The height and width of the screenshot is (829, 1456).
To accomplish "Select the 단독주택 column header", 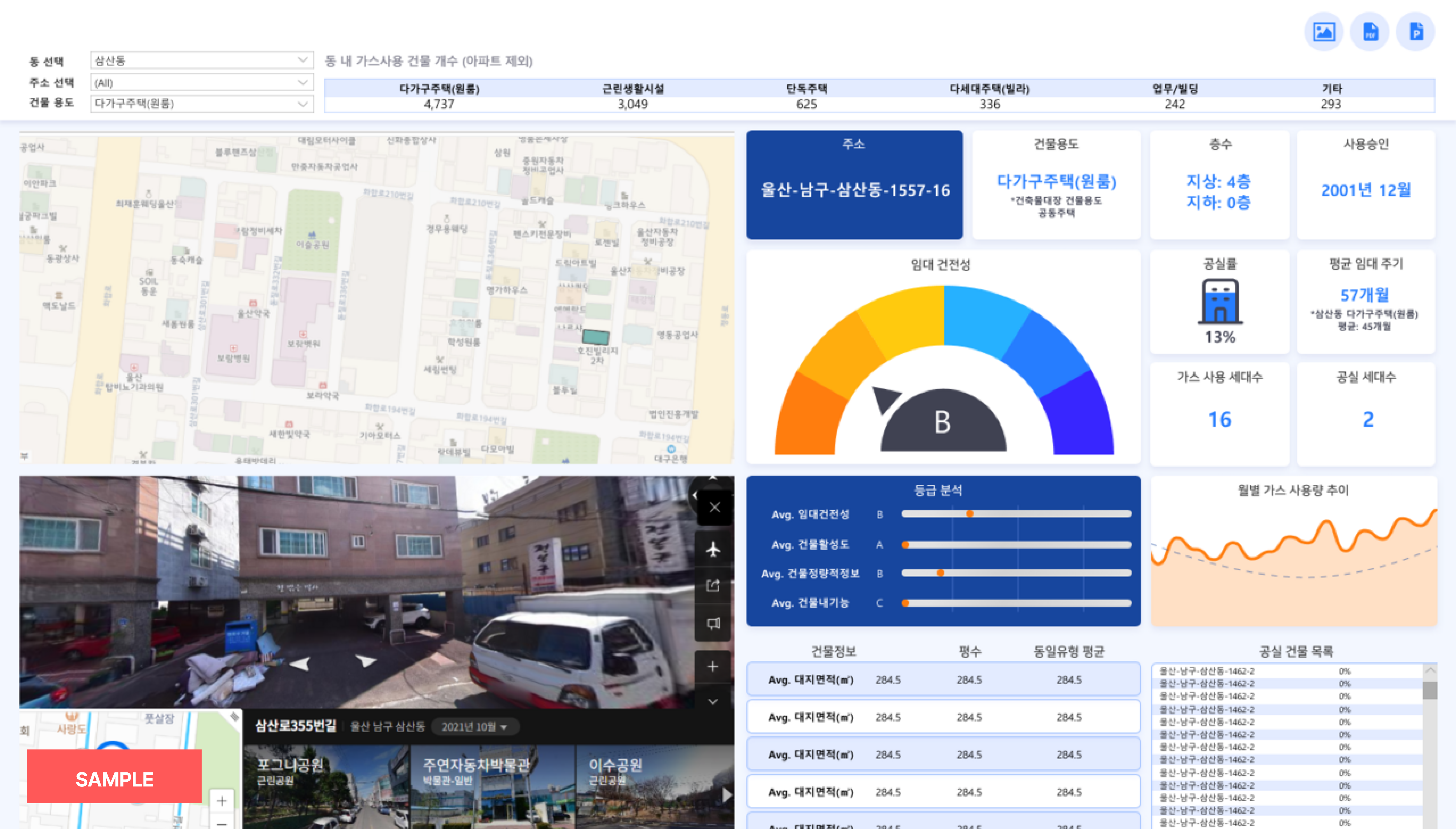I will (x=807, y=89).
